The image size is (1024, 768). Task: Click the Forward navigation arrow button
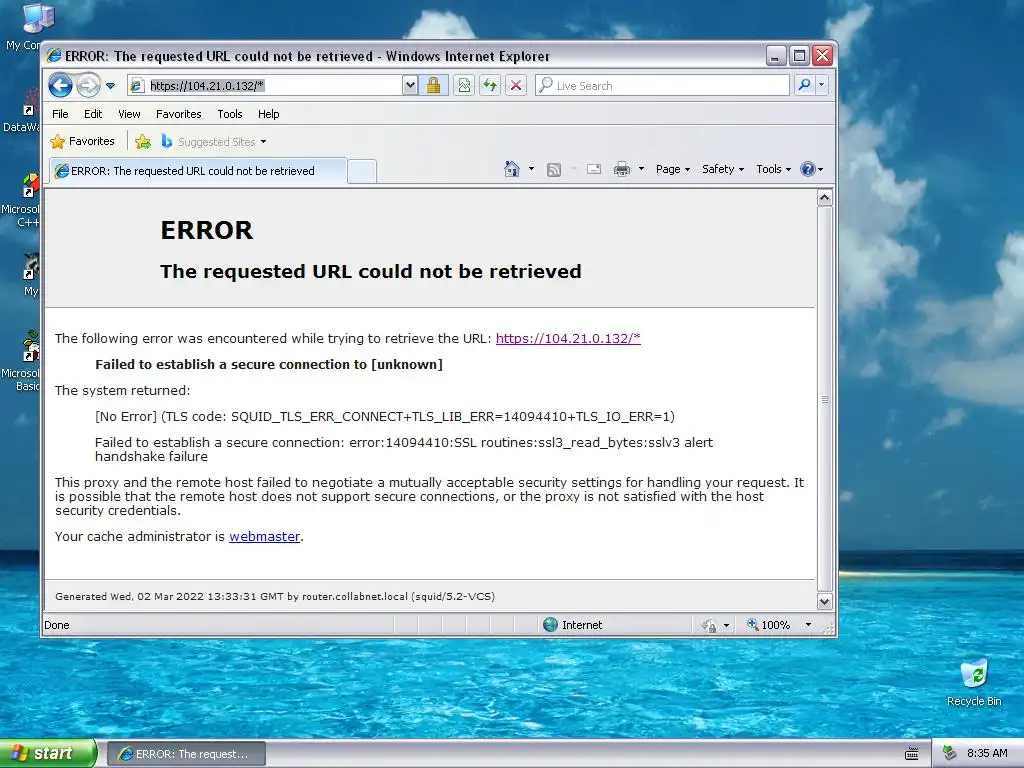pos(88,86)
